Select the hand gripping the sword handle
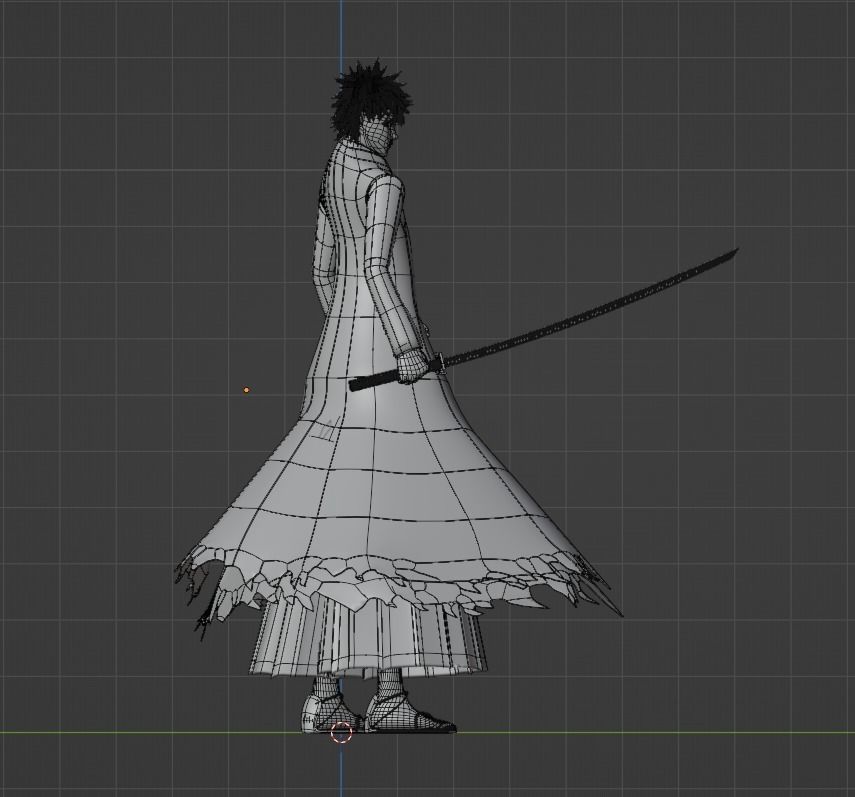 [413, 366]
